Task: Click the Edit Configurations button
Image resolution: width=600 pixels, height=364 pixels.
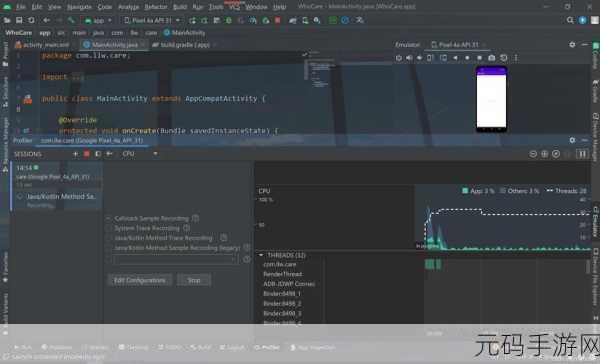Action: pos(140,280)
